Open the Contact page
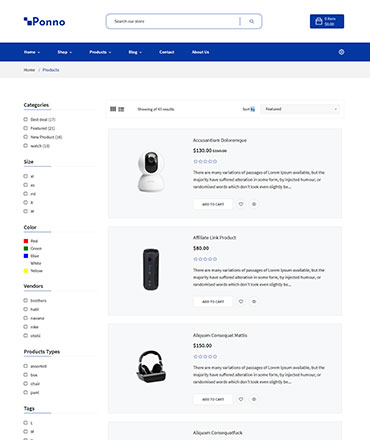Image resolution: width=370 pixels, height=440 pixels. pyautogui.click(x=167, y=52)
